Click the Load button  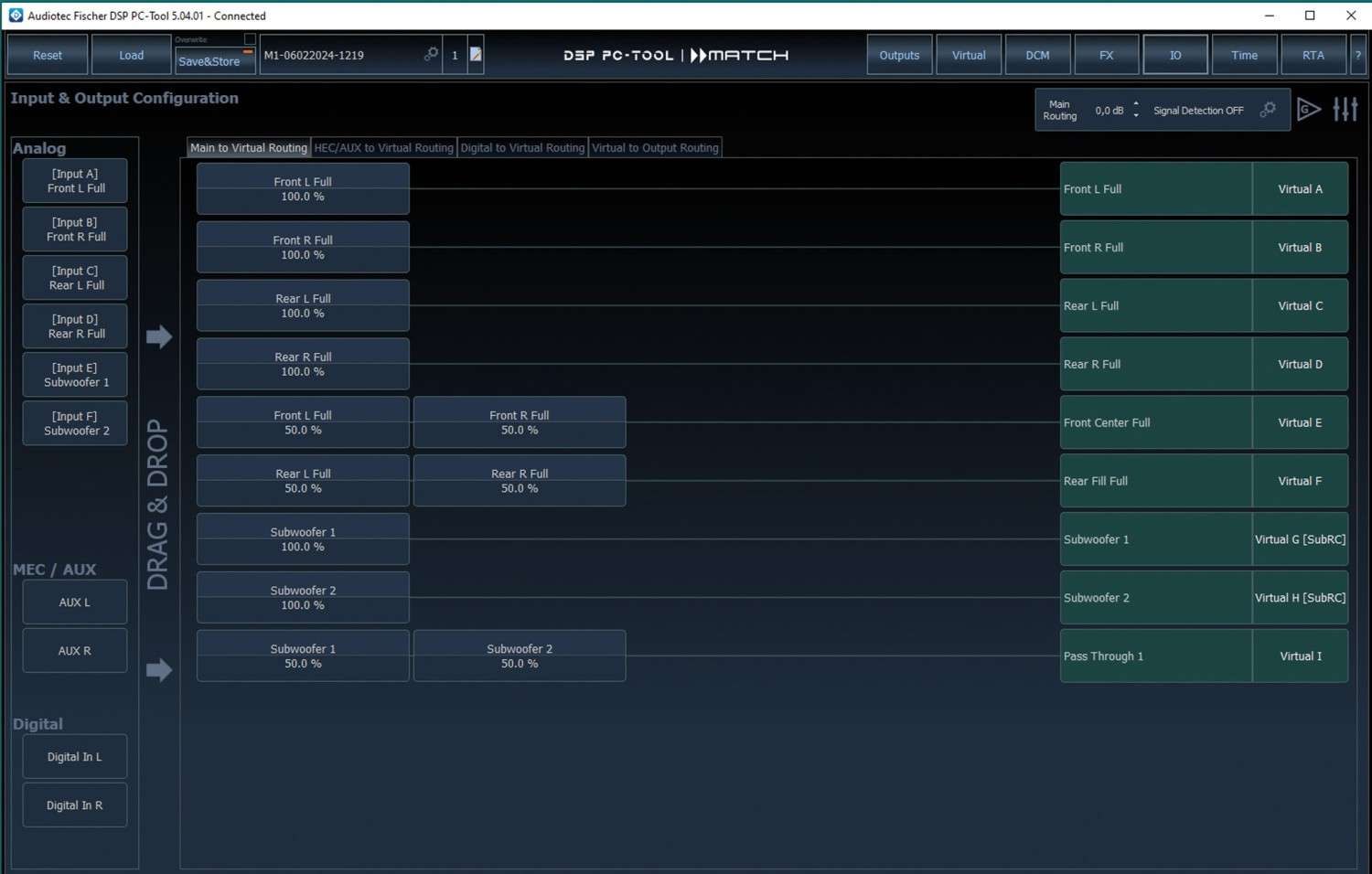click(x=132, y=55)
